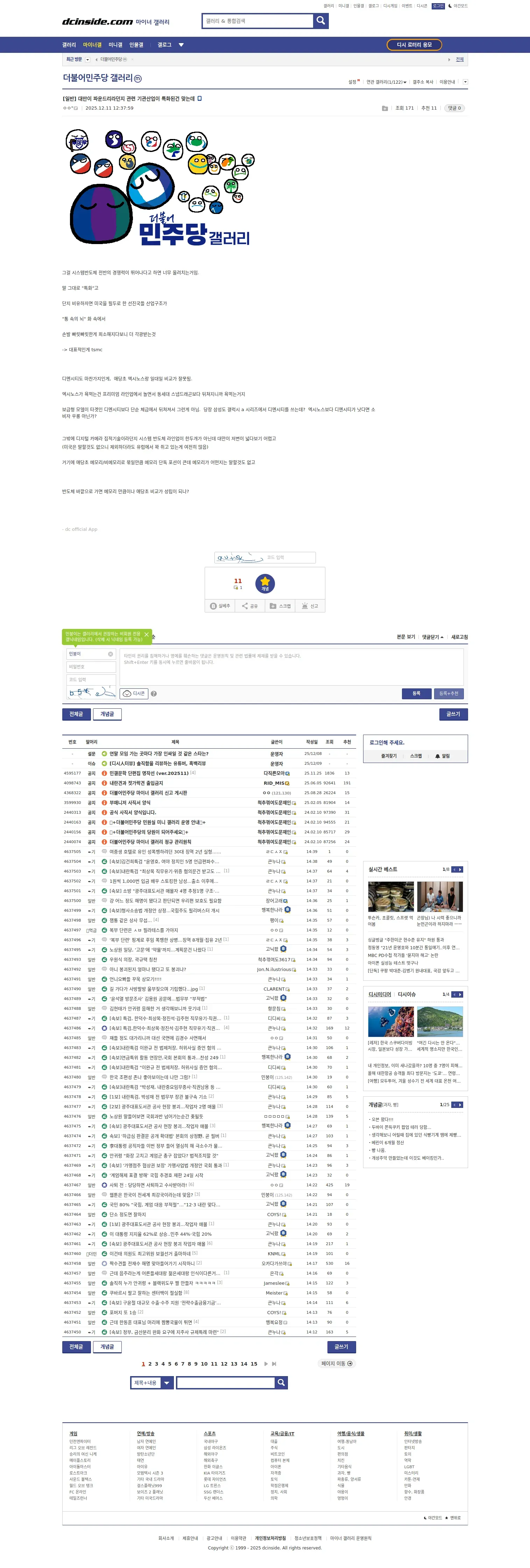Click the 갤러리 tab in blue navigation bar
This screenshot has width=530, height=1568.
point(69,45)
